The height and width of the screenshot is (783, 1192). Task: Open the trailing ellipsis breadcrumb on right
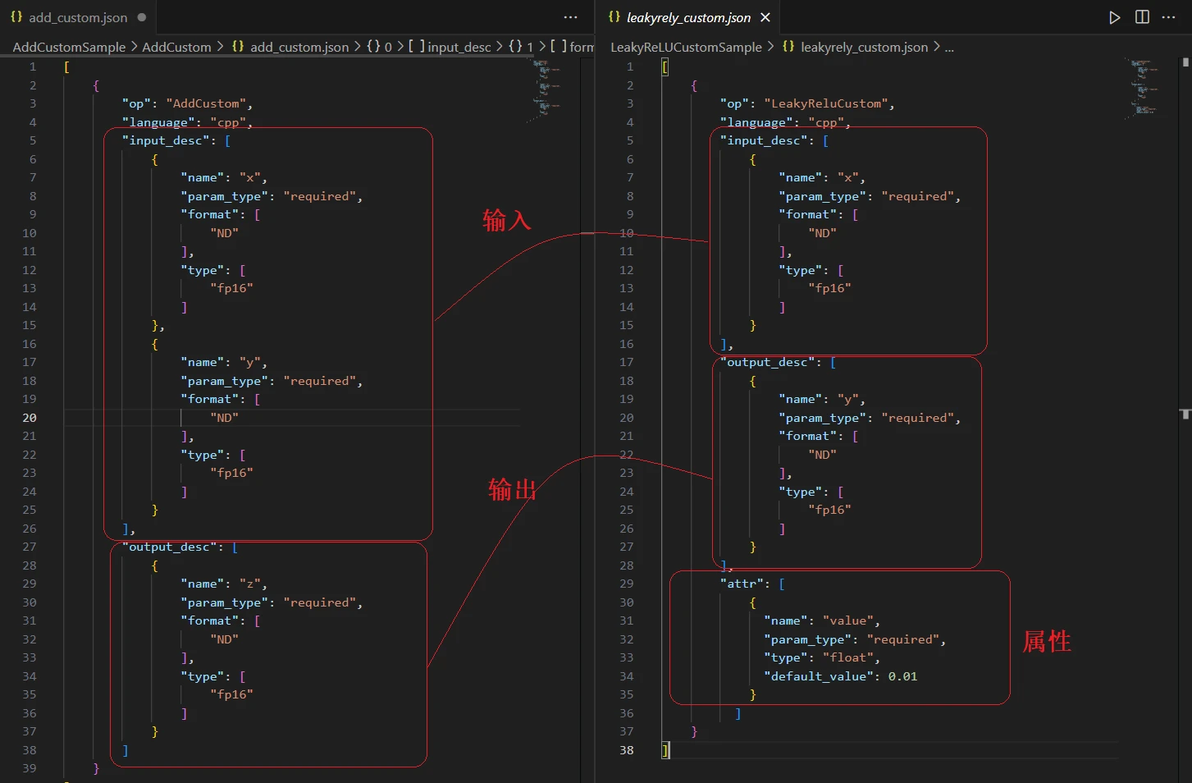point(949,47)
